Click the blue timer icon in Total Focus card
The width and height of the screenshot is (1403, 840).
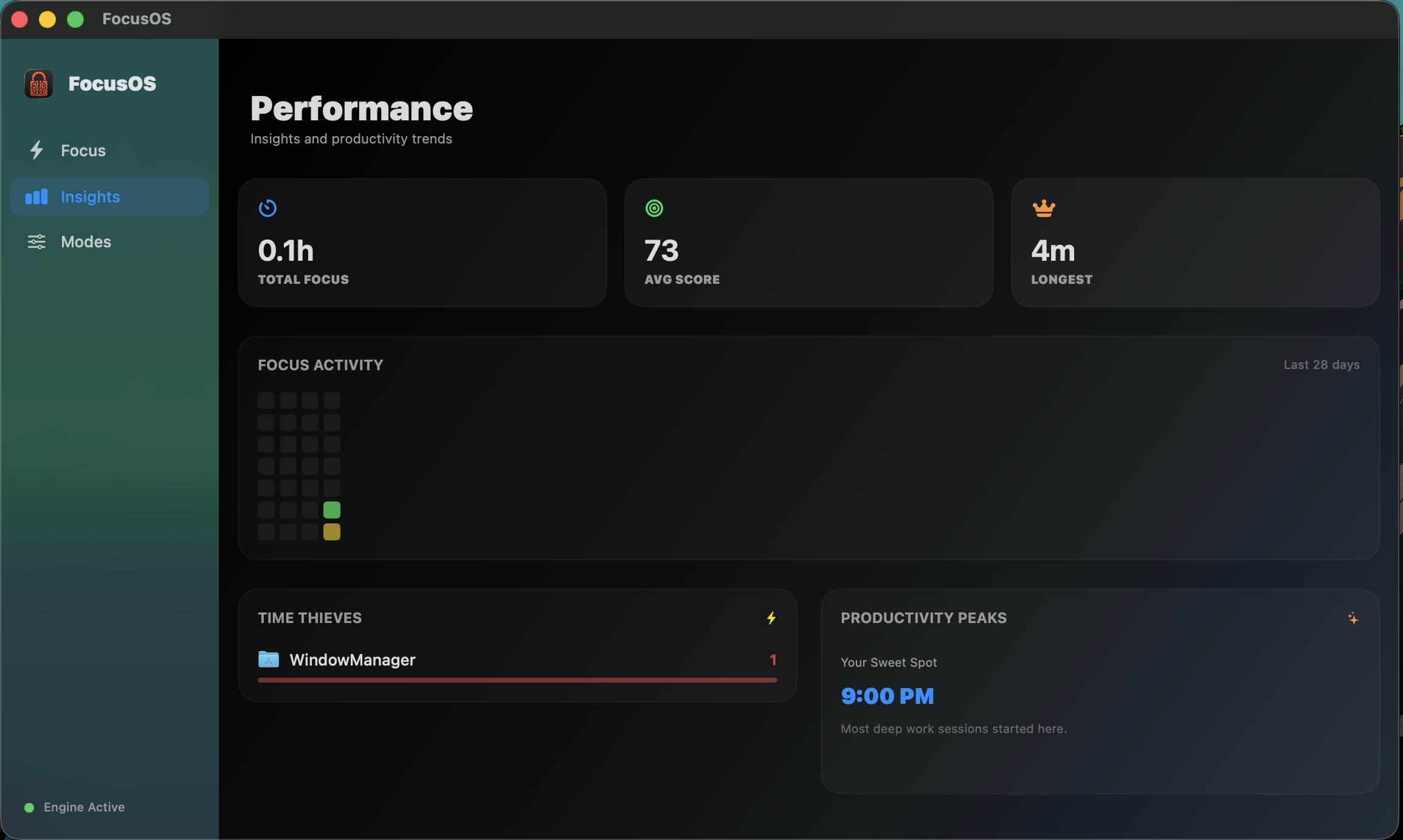pyautogui.click(x=267, y=208)
